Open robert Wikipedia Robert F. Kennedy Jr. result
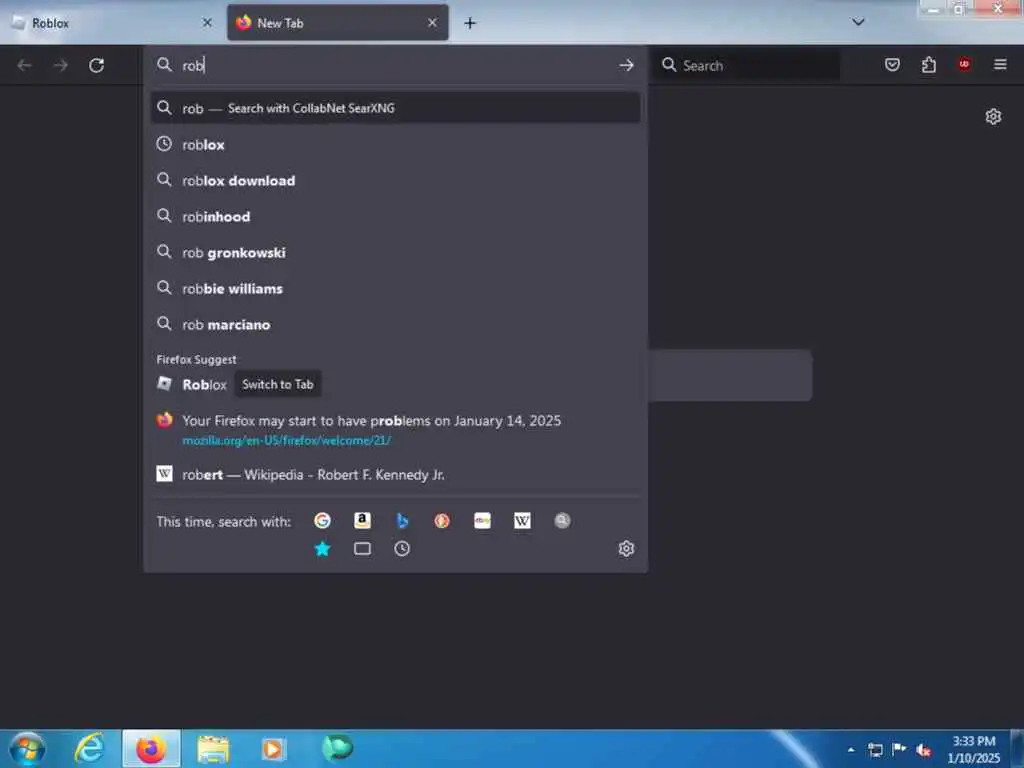This screenshot has width=1024, height=768. [x=395, y=475]
